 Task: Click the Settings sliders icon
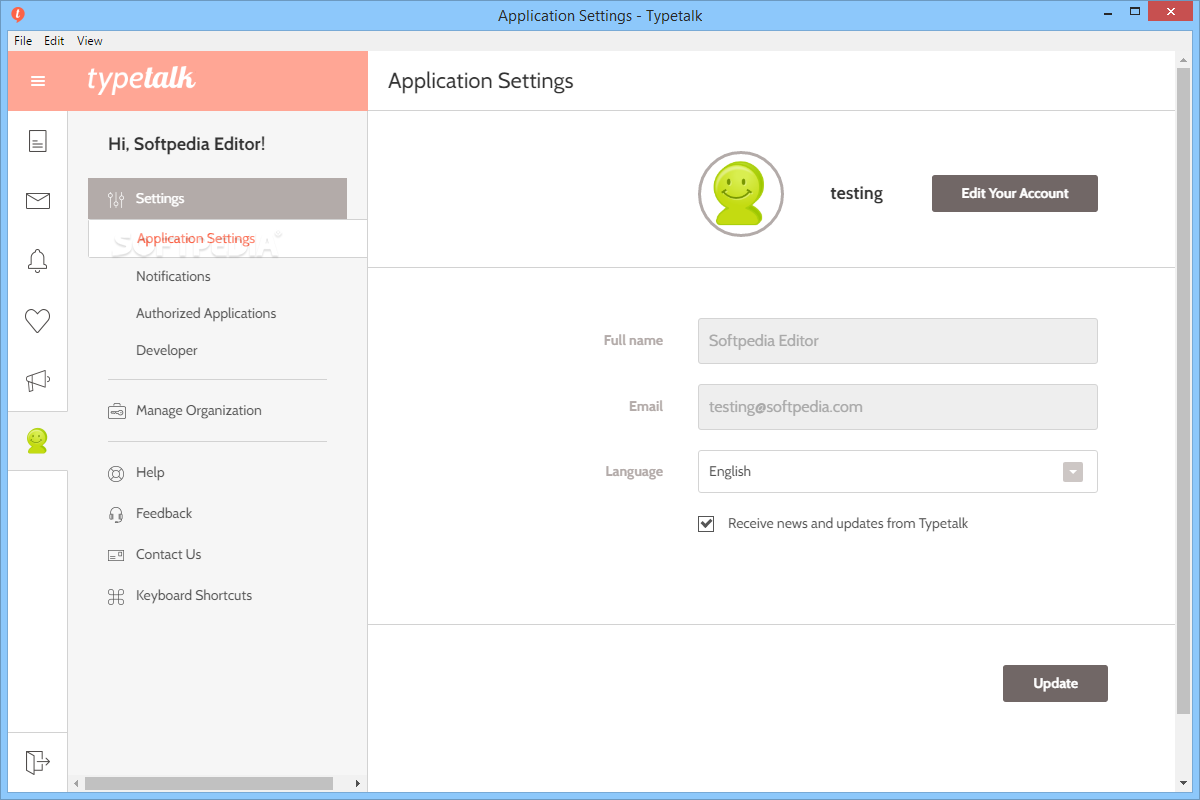(x=116, y=199)
